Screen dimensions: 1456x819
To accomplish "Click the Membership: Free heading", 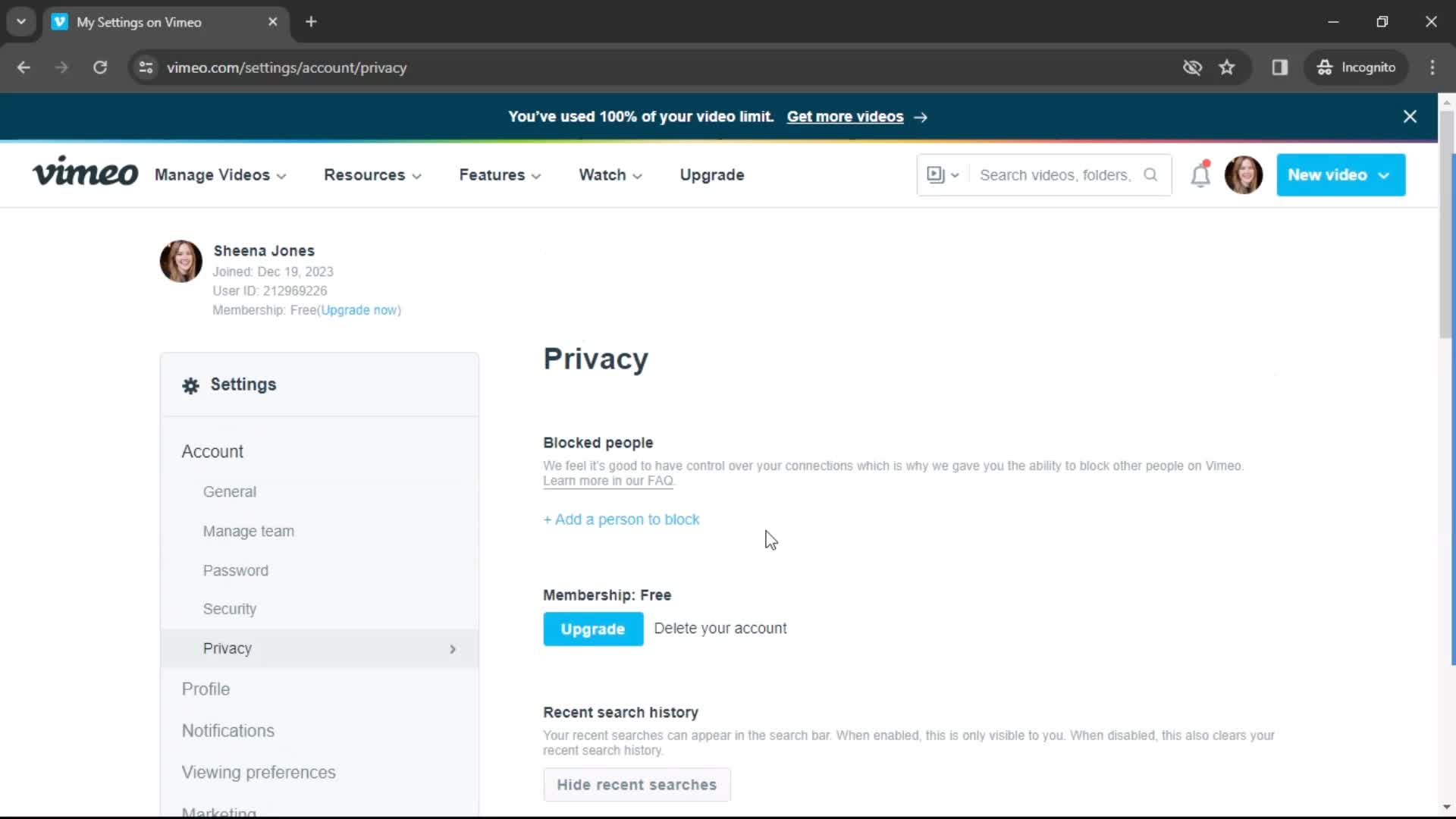I will coord(607,595).
